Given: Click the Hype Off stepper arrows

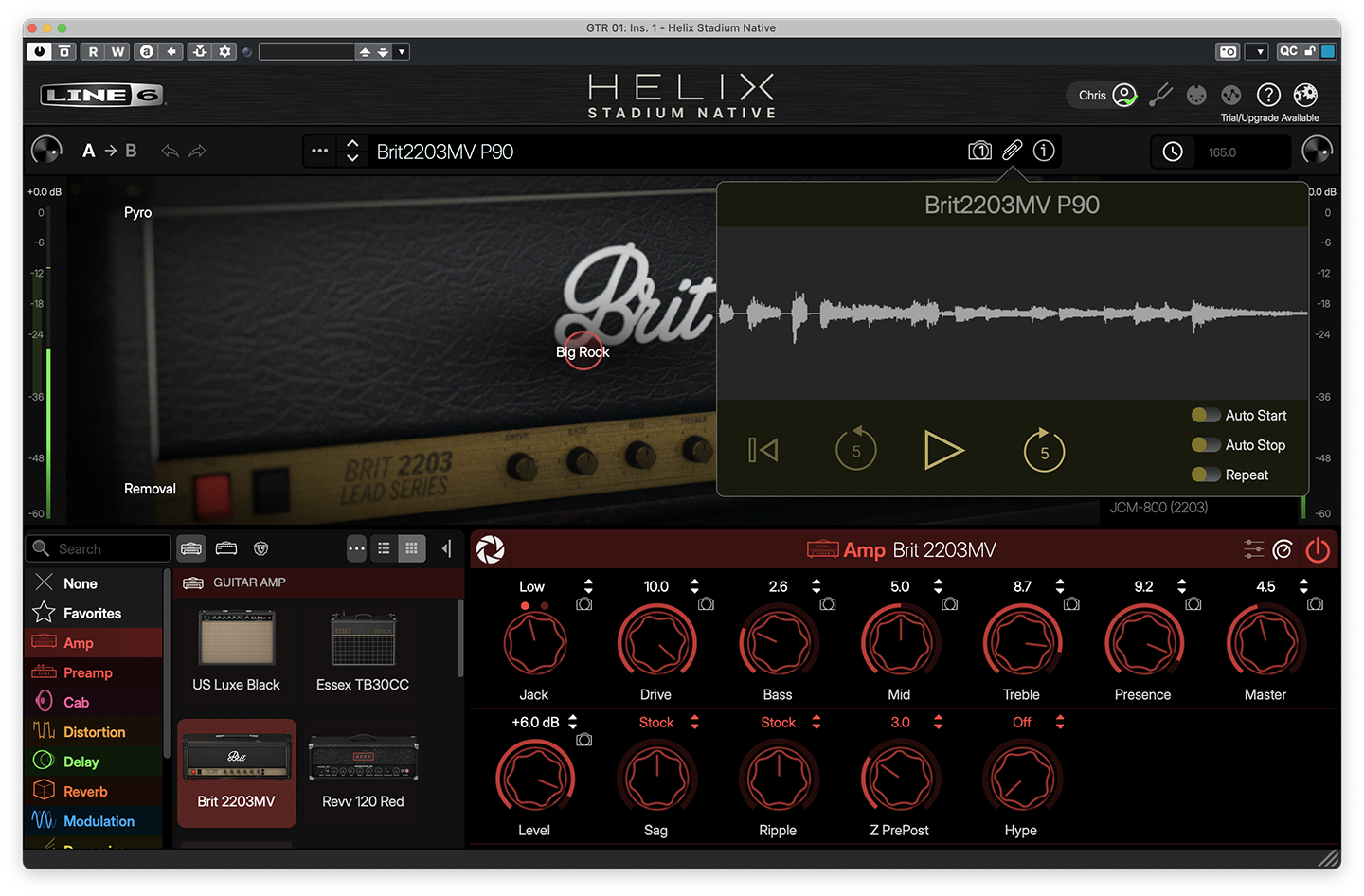Looking at the screenshot, I should (1060, 722).
